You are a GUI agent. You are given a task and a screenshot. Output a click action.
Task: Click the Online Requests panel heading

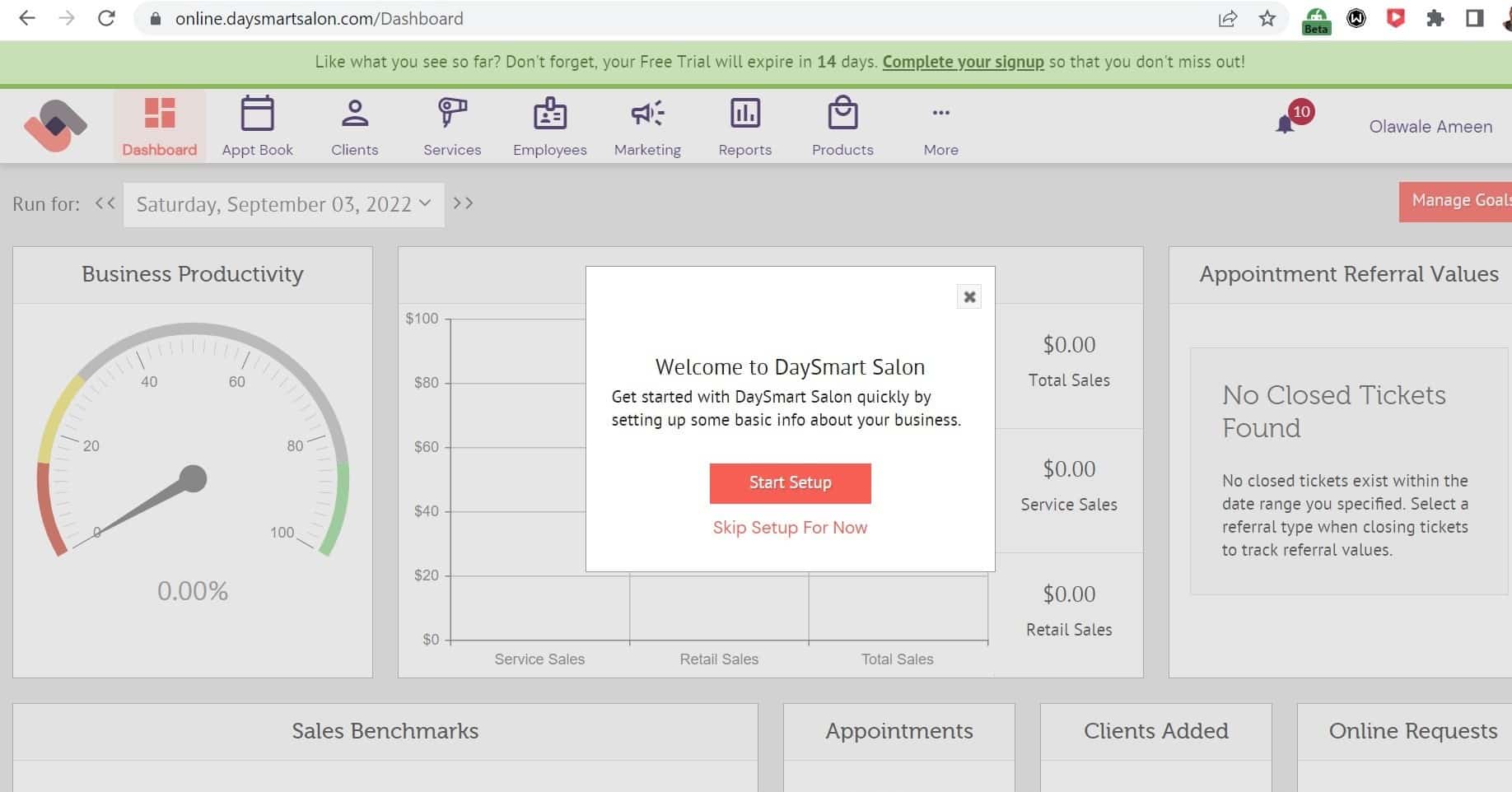[x=1412, y=731]
